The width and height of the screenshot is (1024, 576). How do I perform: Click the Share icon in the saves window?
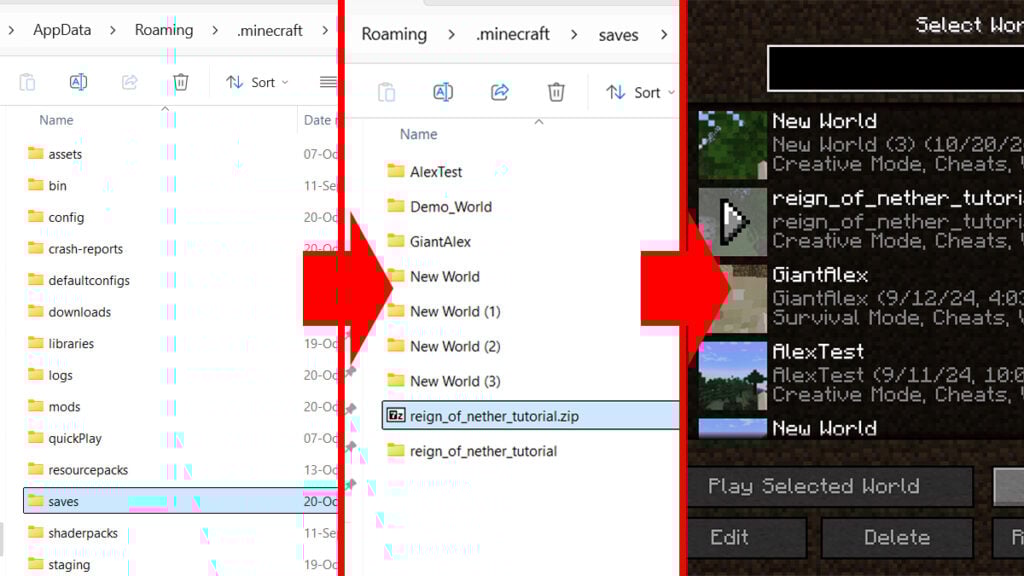(x=499, y=91)
